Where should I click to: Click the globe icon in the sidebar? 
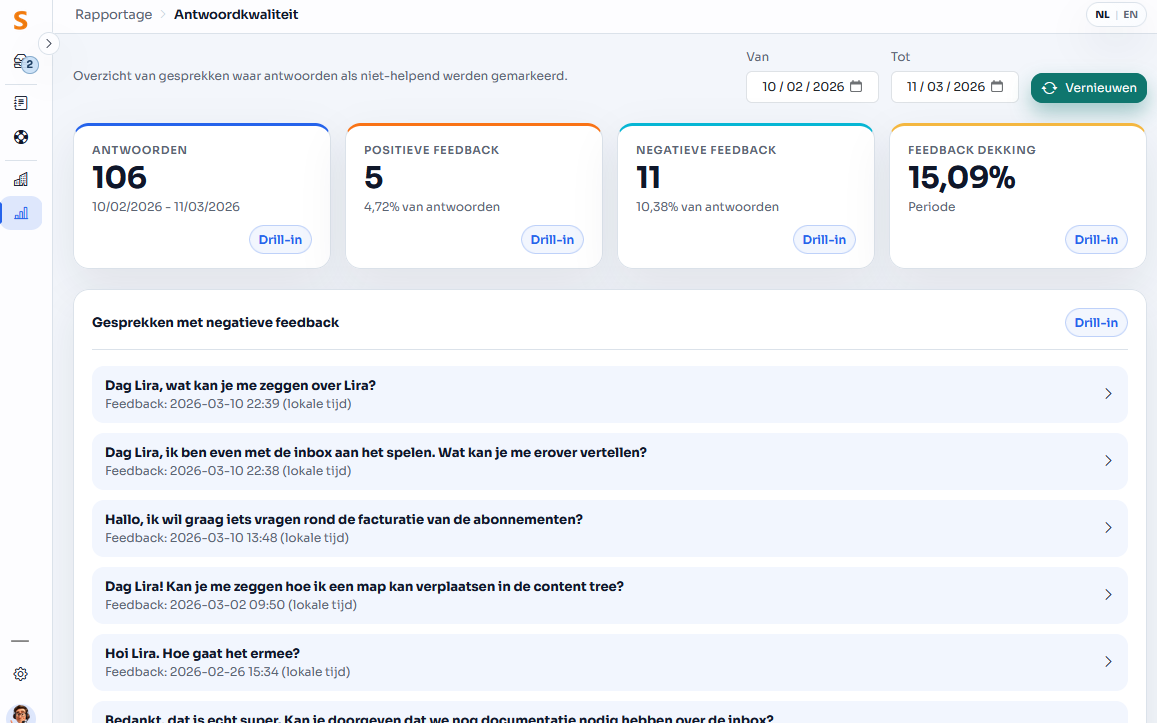[x=21, y=137]
